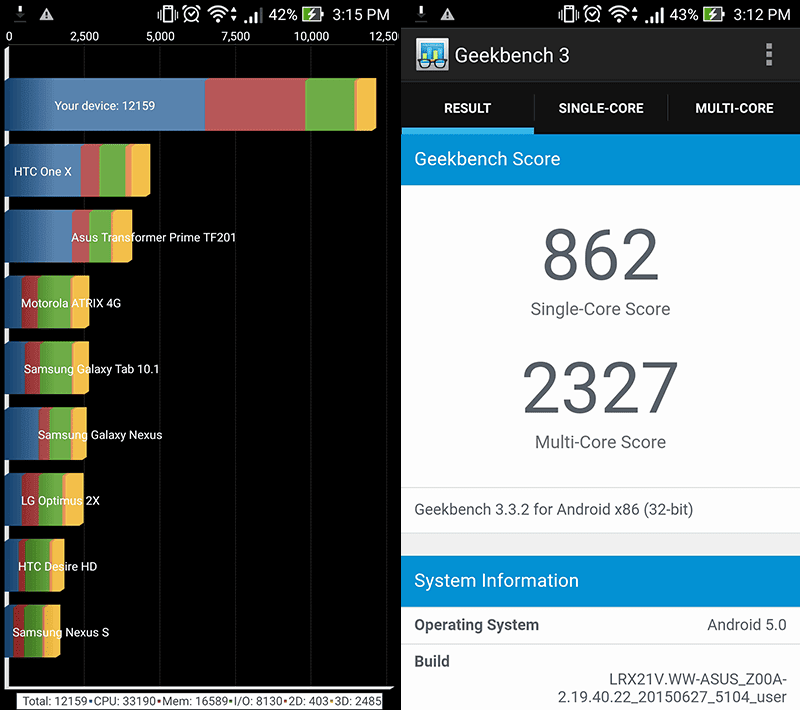Tap the Build row label
Image resolution: width=800 pixels, height=710 pixels.
[x=432, y=661]
